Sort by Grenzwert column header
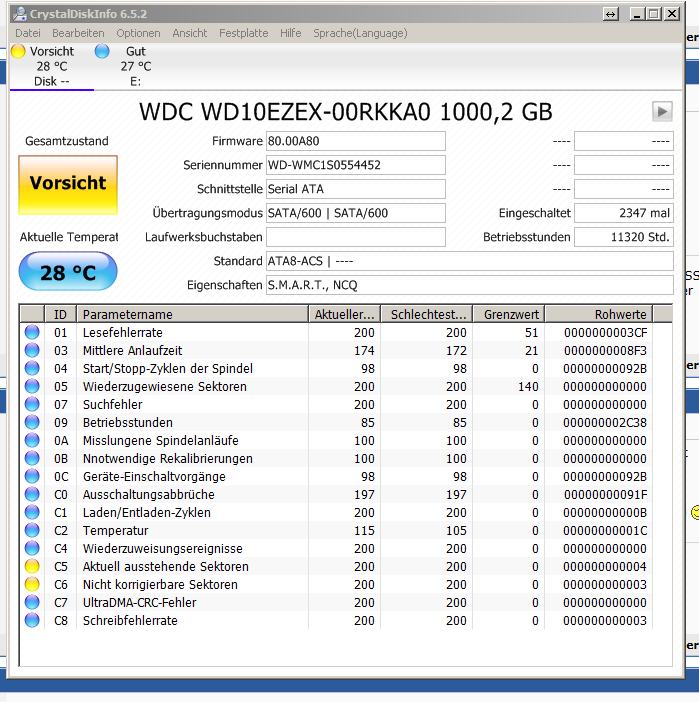699x702 pixels. tap(509, 314)
